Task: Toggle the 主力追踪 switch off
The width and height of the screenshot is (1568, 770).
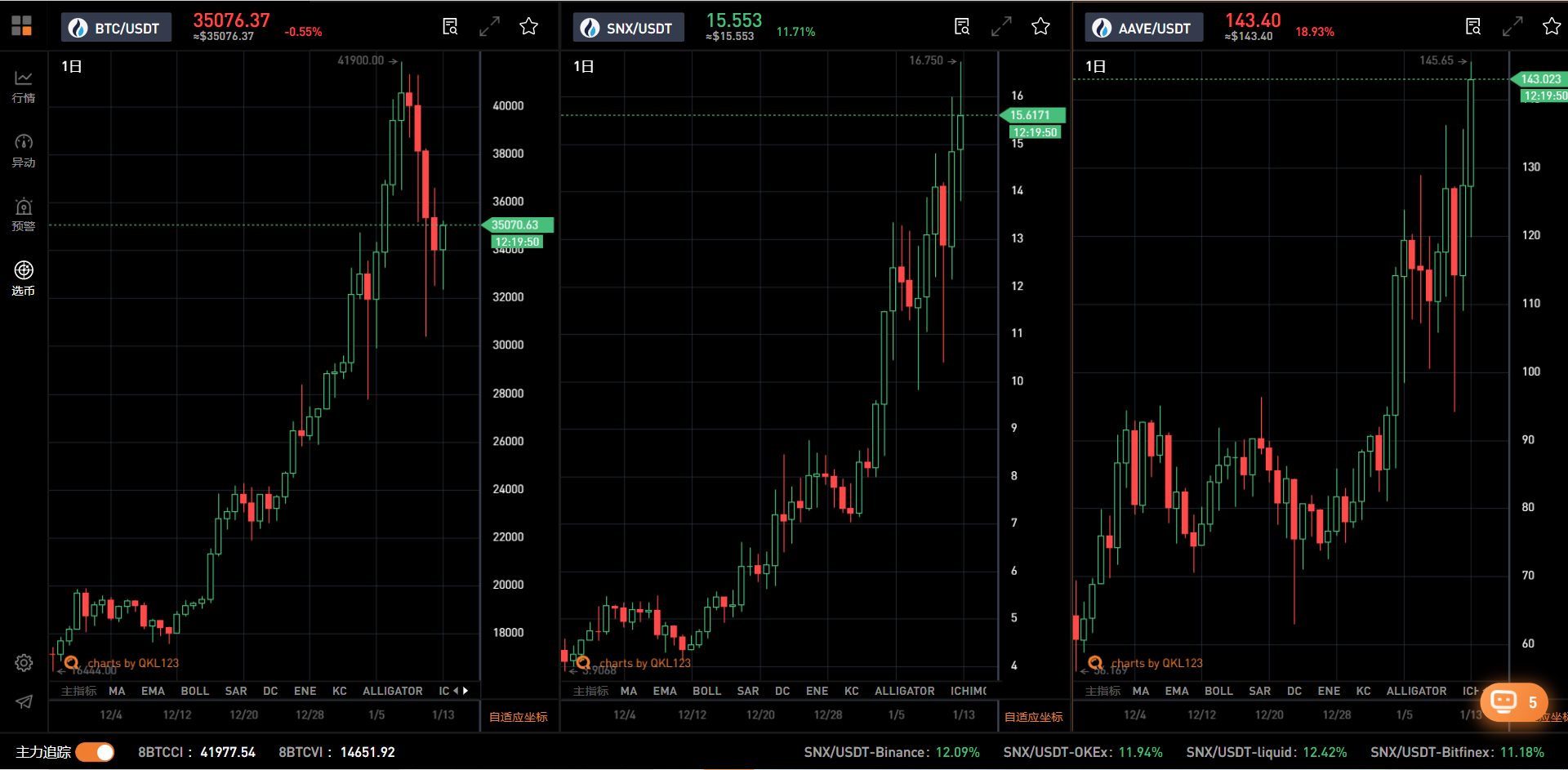Action: pyautogui.click(x=96, y=752)
